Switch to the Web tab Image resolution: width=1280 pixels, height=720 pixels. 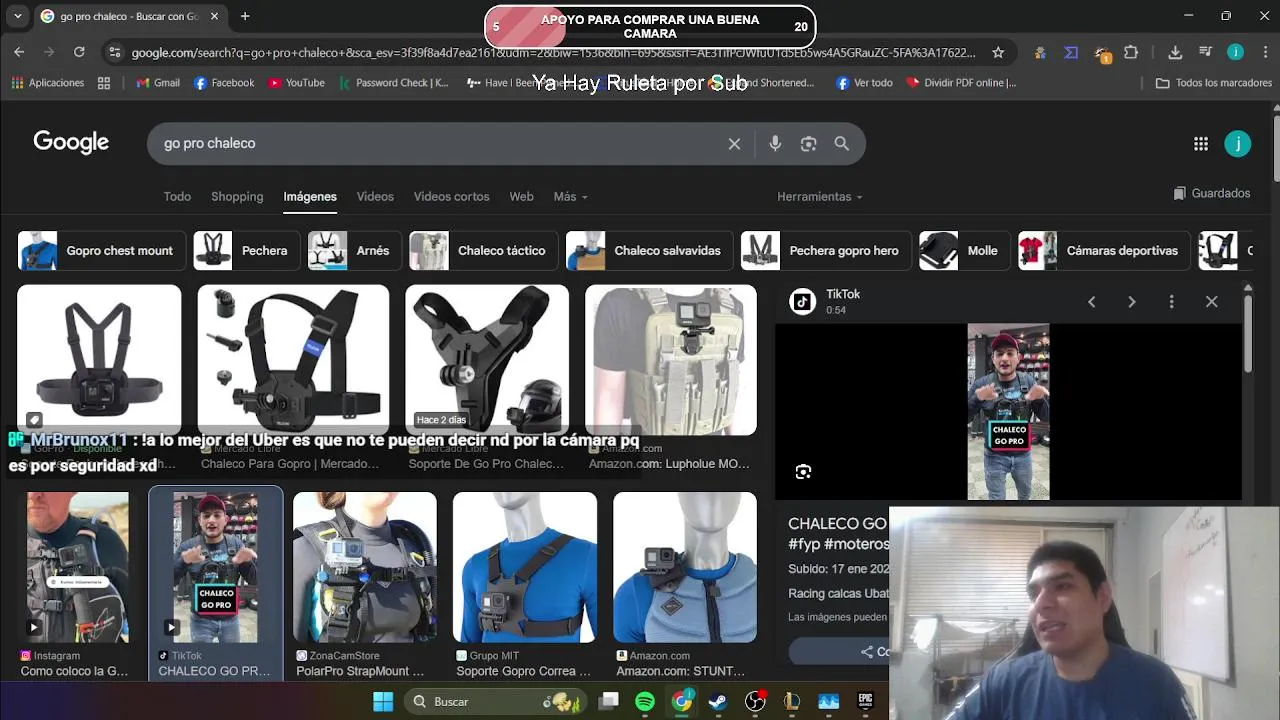coord(521,197)
